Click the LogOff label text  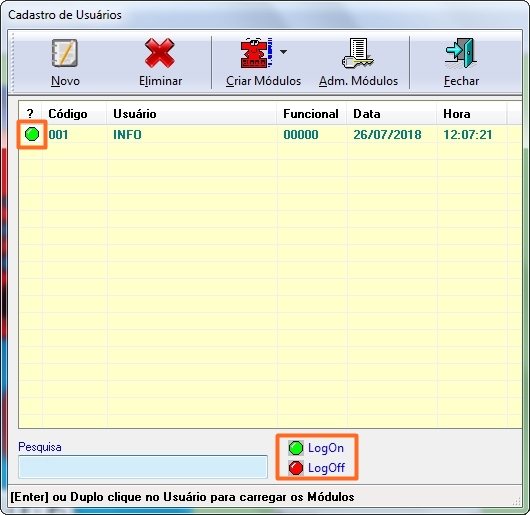pos(327,468)
